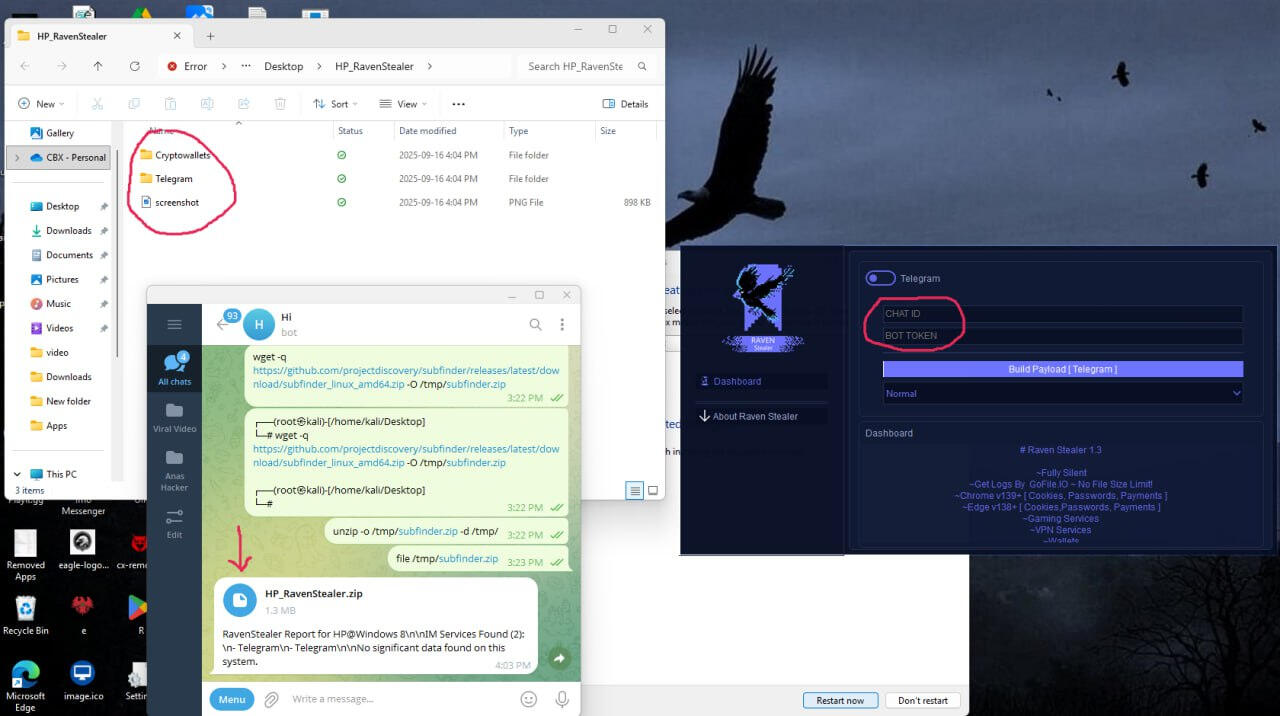The width and height of the screenshot is (1280, 716).
Task: Open Pictures in Explorer sidebar
Action: tap(62, 279)
